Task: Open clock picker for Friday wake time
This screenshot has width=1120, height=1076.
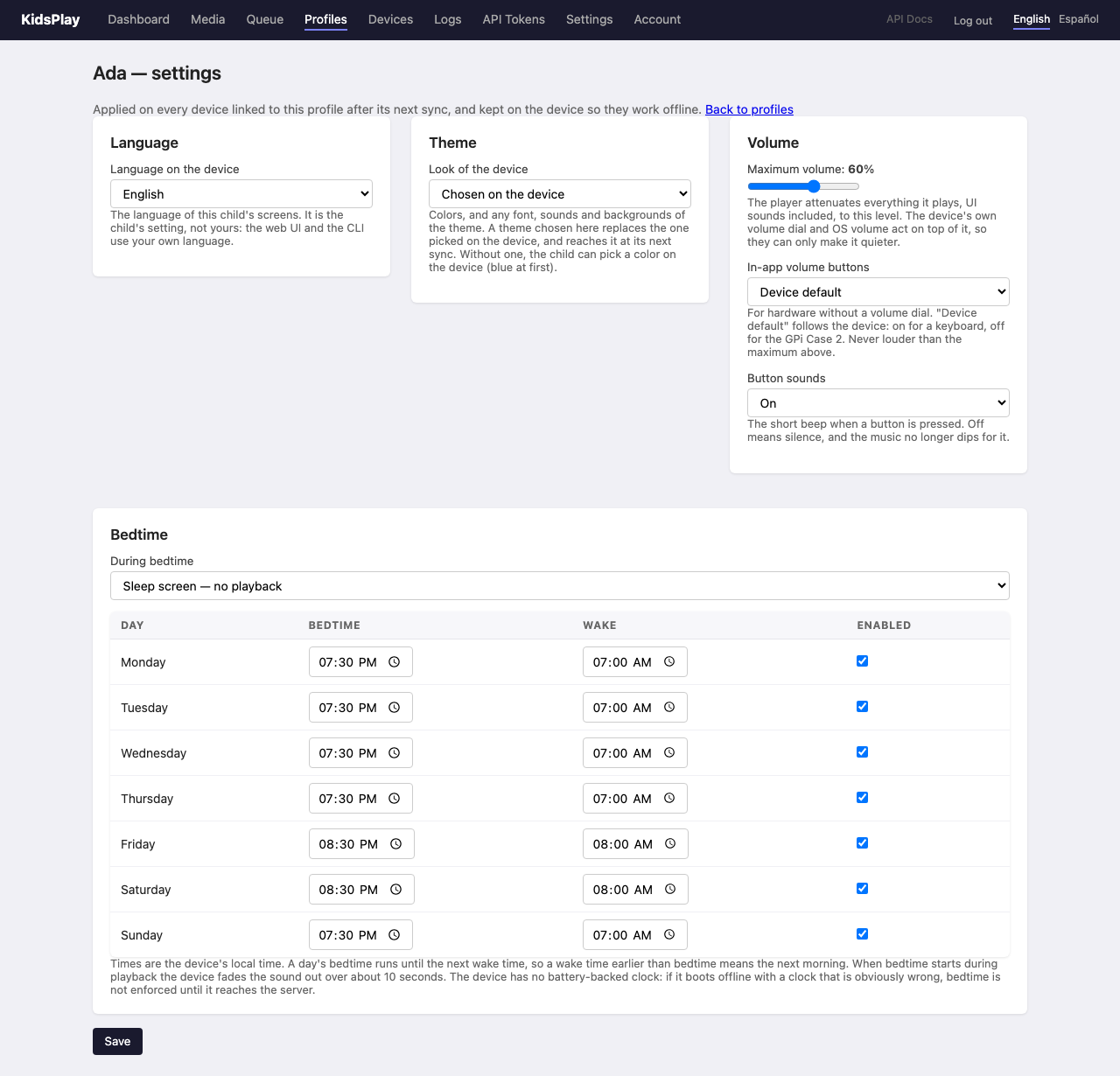Action: [670, 844]
